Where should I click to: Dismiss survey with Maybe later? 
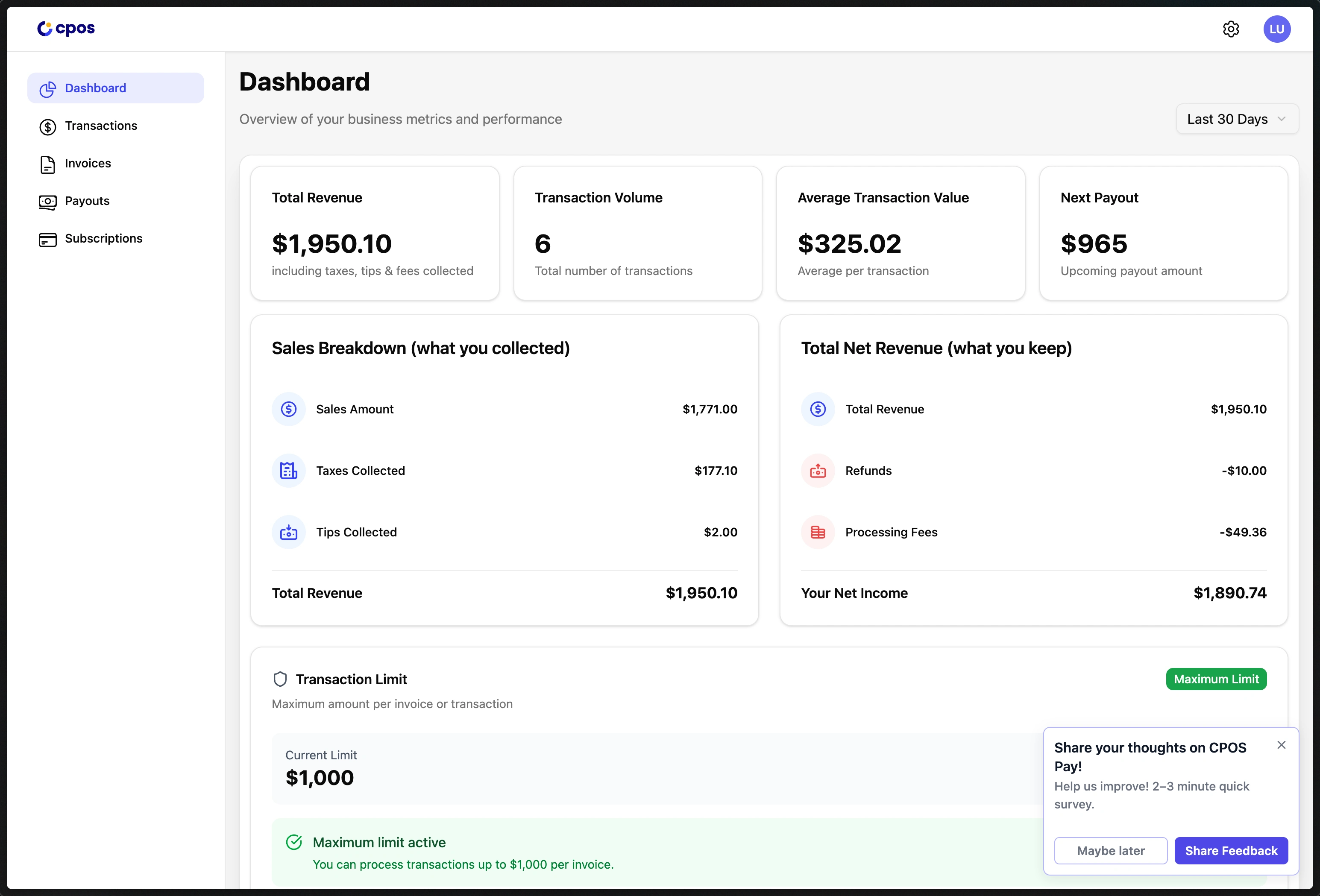(1111, 851)
